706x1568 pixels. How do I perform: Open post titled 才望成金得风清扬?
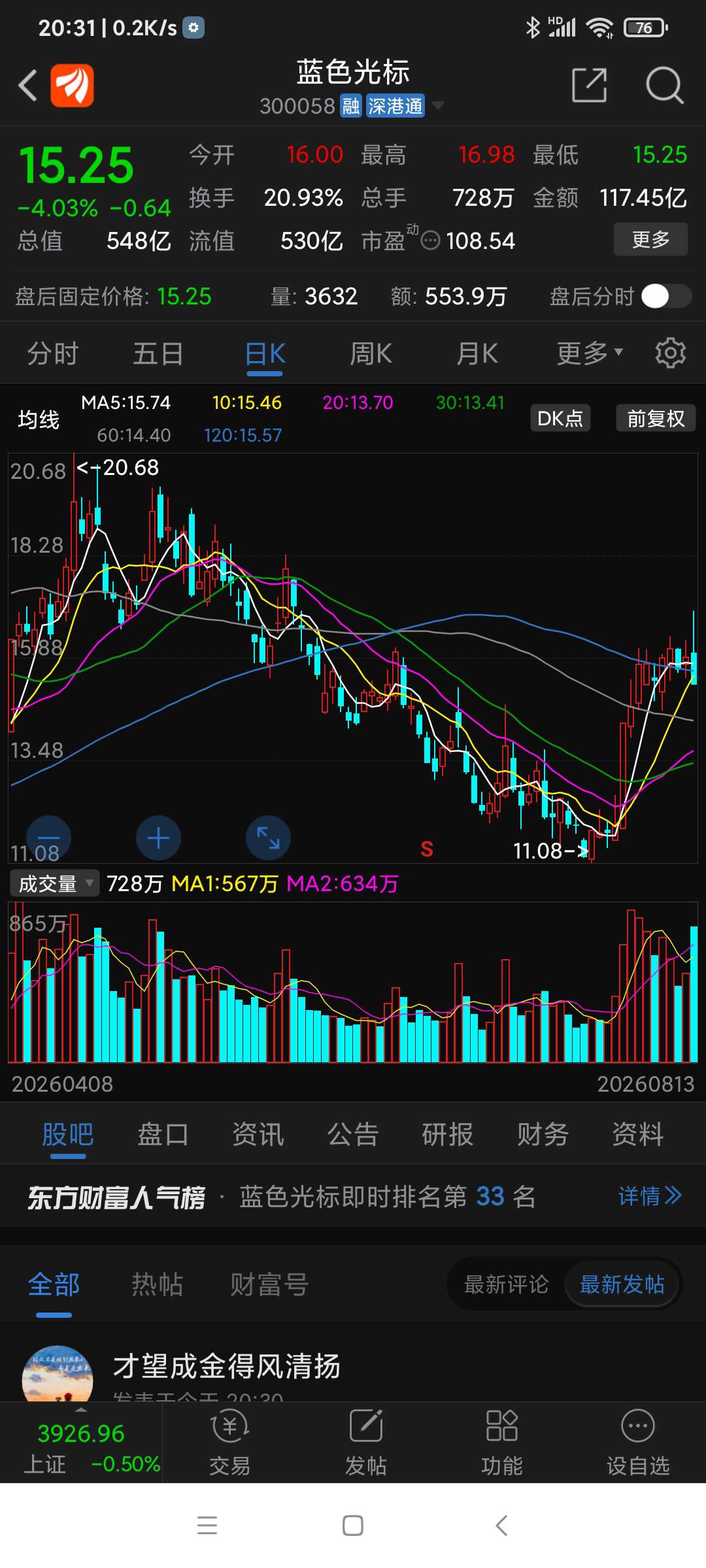pos(226,1366)
